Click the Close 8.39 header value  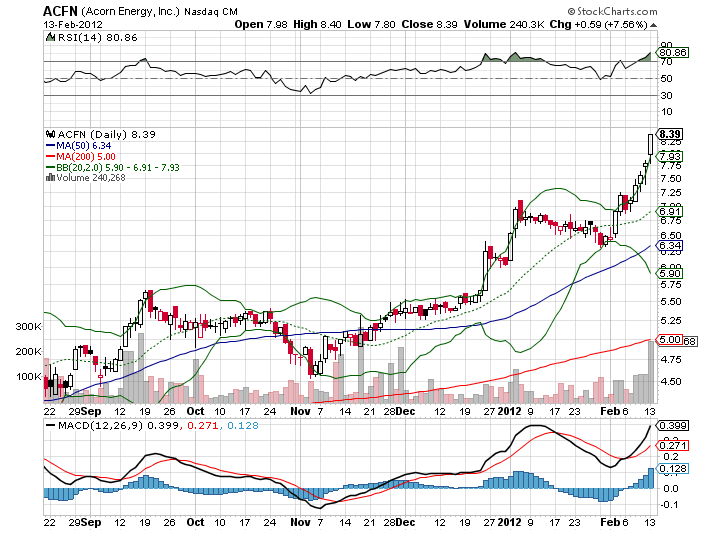coord(430,24)
